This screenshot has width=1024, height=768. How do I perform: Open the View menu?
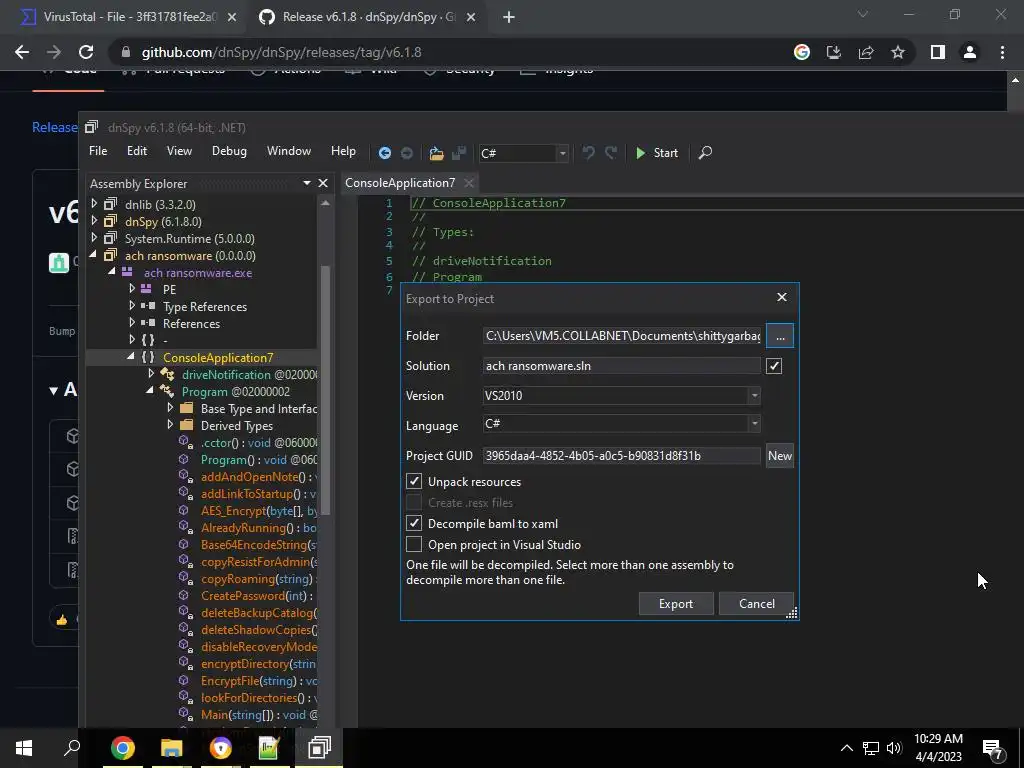coord(179,151)
